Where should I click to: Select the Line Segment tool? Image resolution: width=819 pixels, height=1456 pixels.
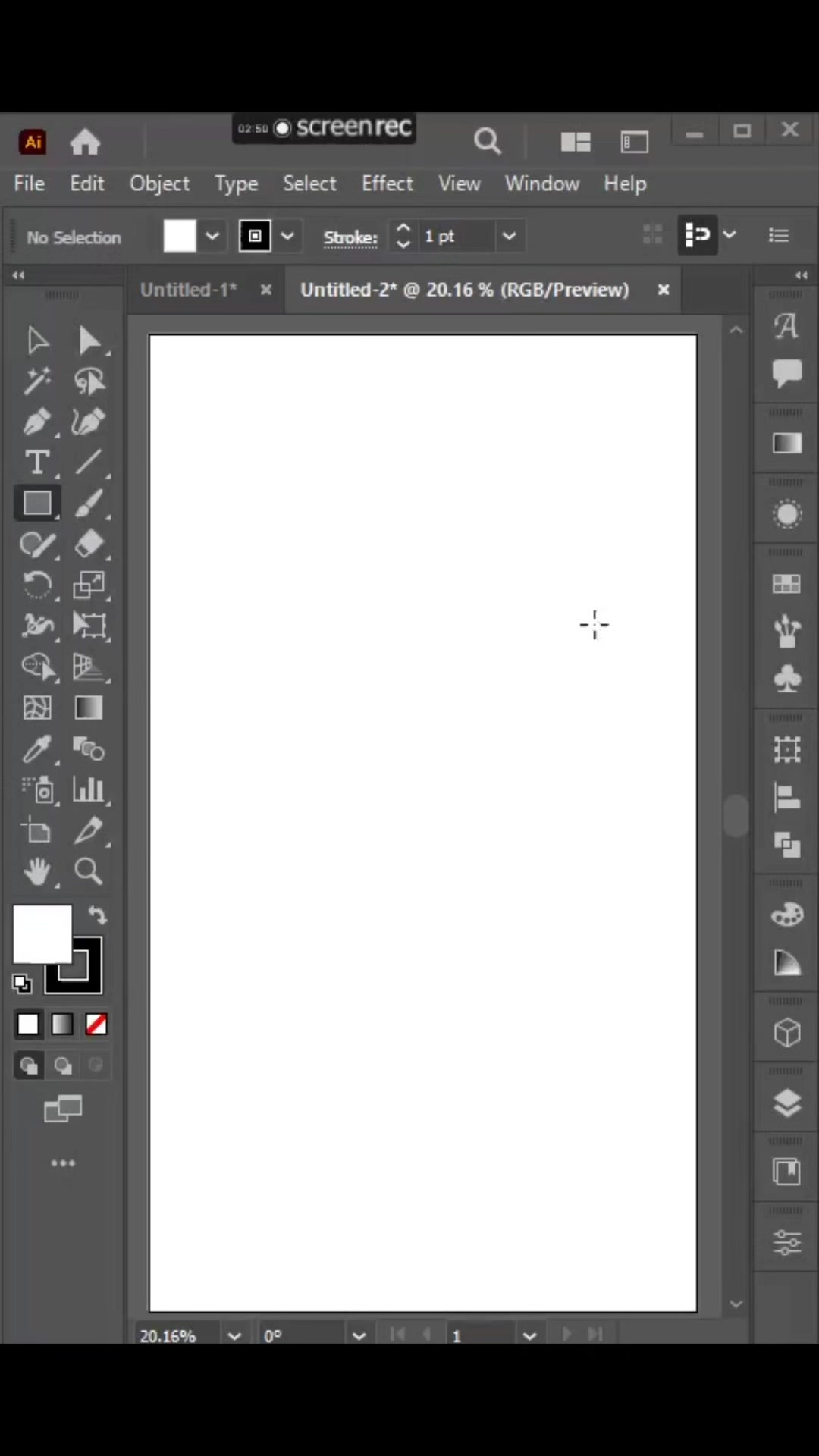pos(89,463)
